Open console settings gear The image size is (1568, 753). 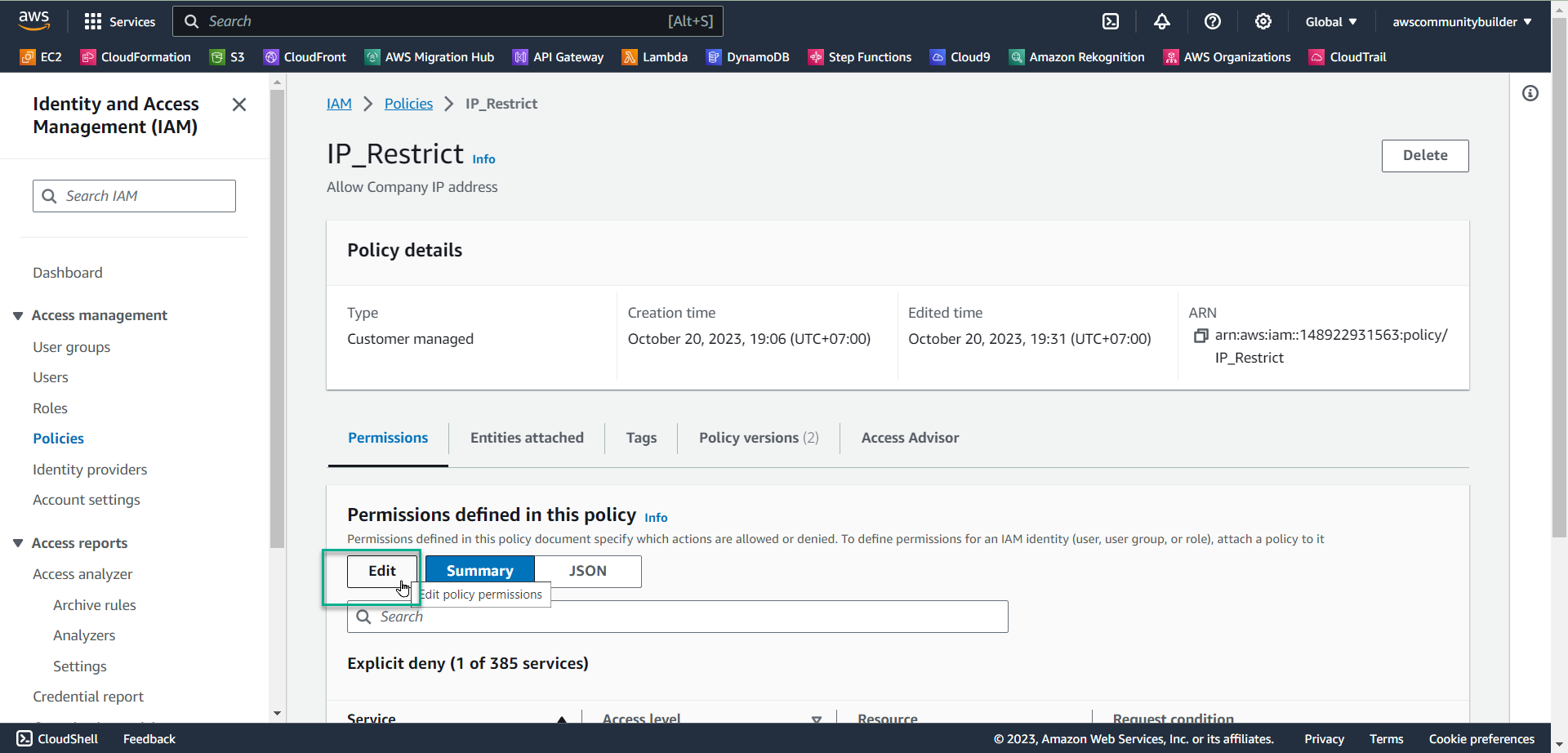click(1263, 21)
